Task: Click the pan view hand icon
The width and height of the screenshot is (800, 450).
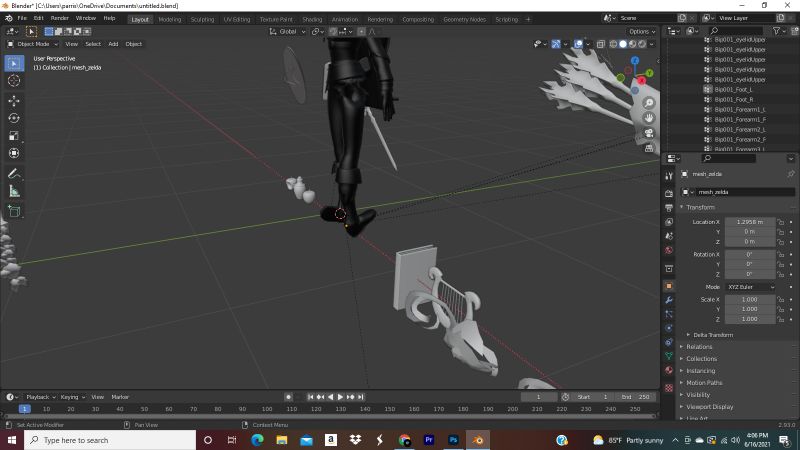Action: click(x=648, y=118)
